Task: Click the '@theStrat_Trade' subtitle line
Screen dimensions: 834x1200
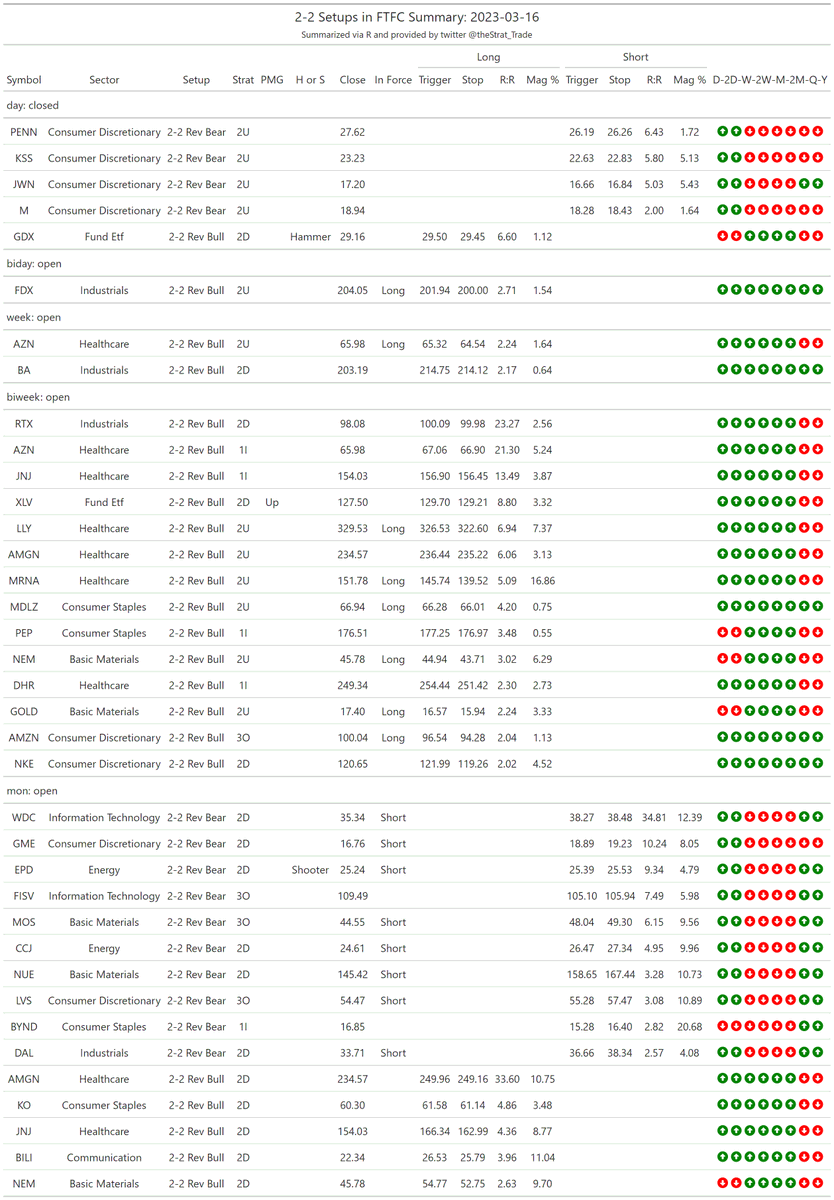Action: pos(417,35)
